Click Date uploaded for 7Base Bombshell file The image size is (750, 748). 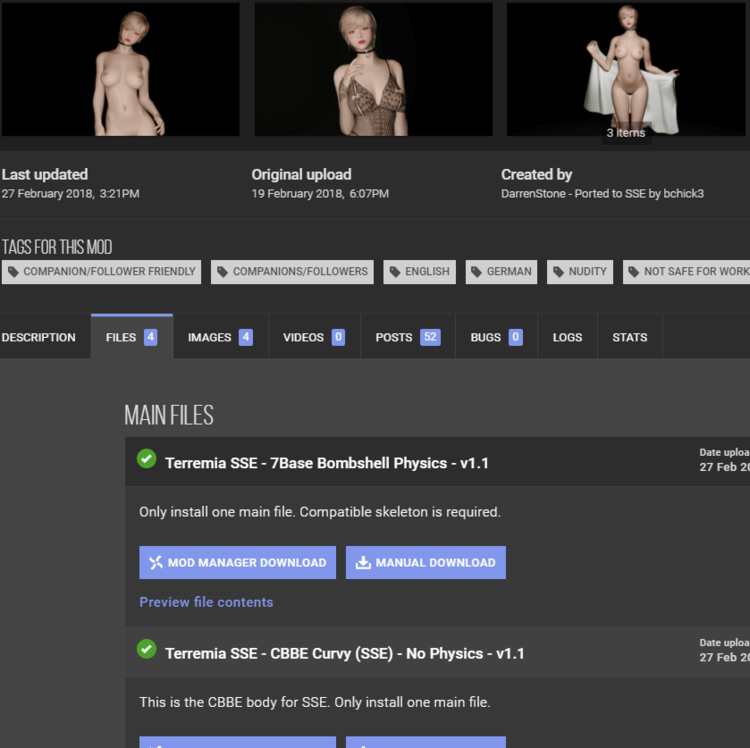[724, 460]
